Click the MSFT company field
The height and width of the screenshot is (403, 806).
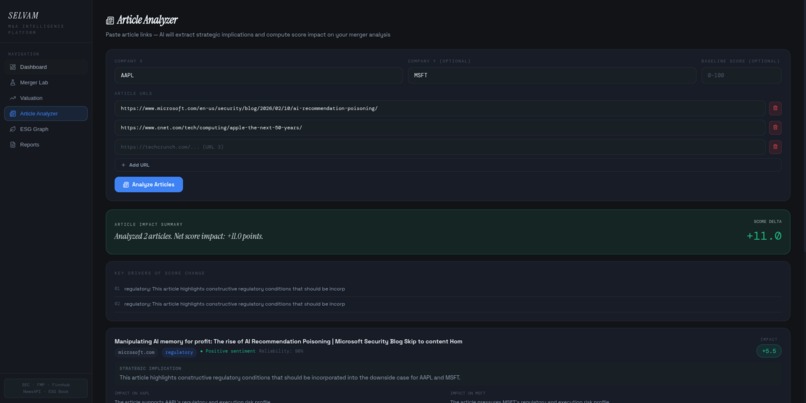[552, 76]
